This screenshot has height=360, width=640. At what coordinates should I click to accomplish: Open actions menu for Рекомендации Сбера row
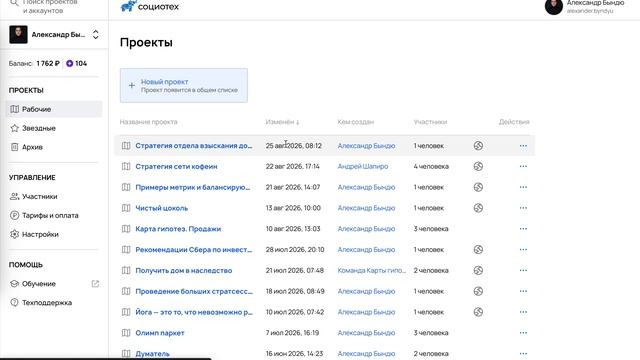point(523,250)
